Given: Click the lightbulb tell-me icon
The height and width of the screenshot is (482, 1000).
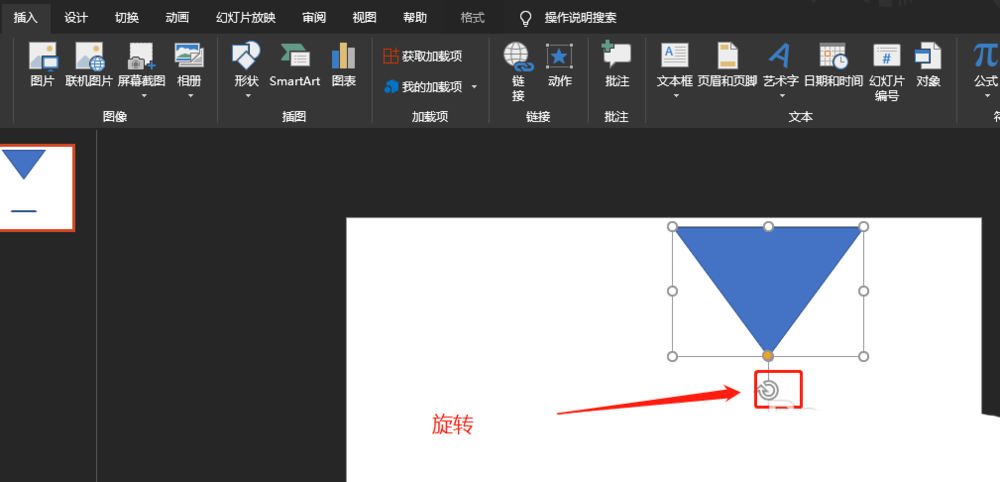Looking at the screenshot, I should pyautogui.click(x=526, y=18).
